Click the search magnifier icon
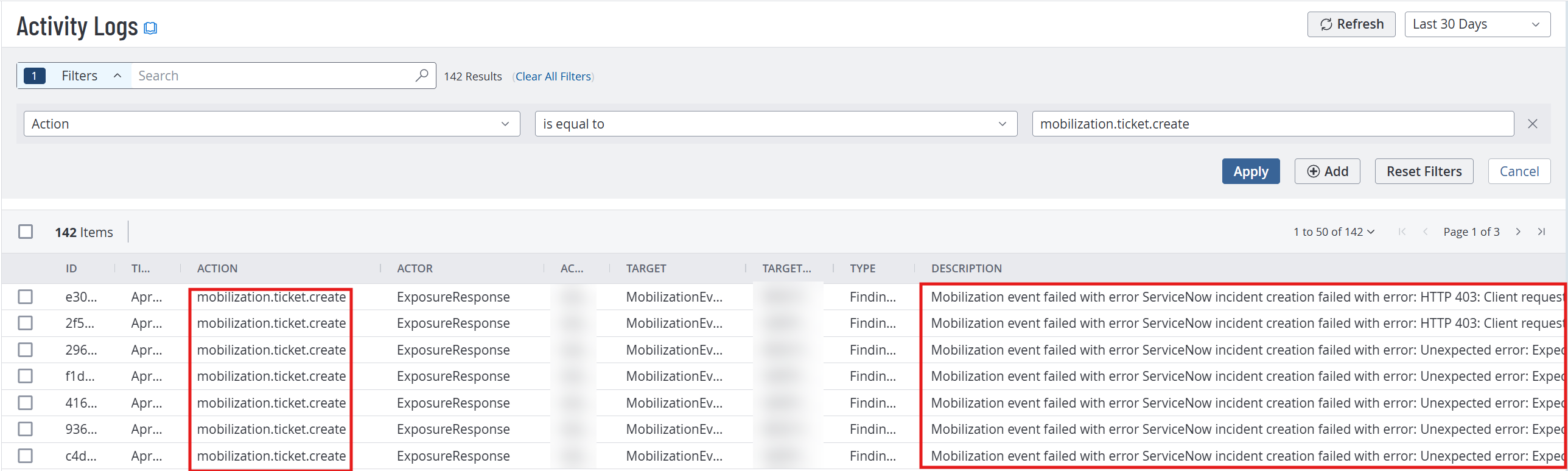The image size is (1568, 471). pos(421,76)
